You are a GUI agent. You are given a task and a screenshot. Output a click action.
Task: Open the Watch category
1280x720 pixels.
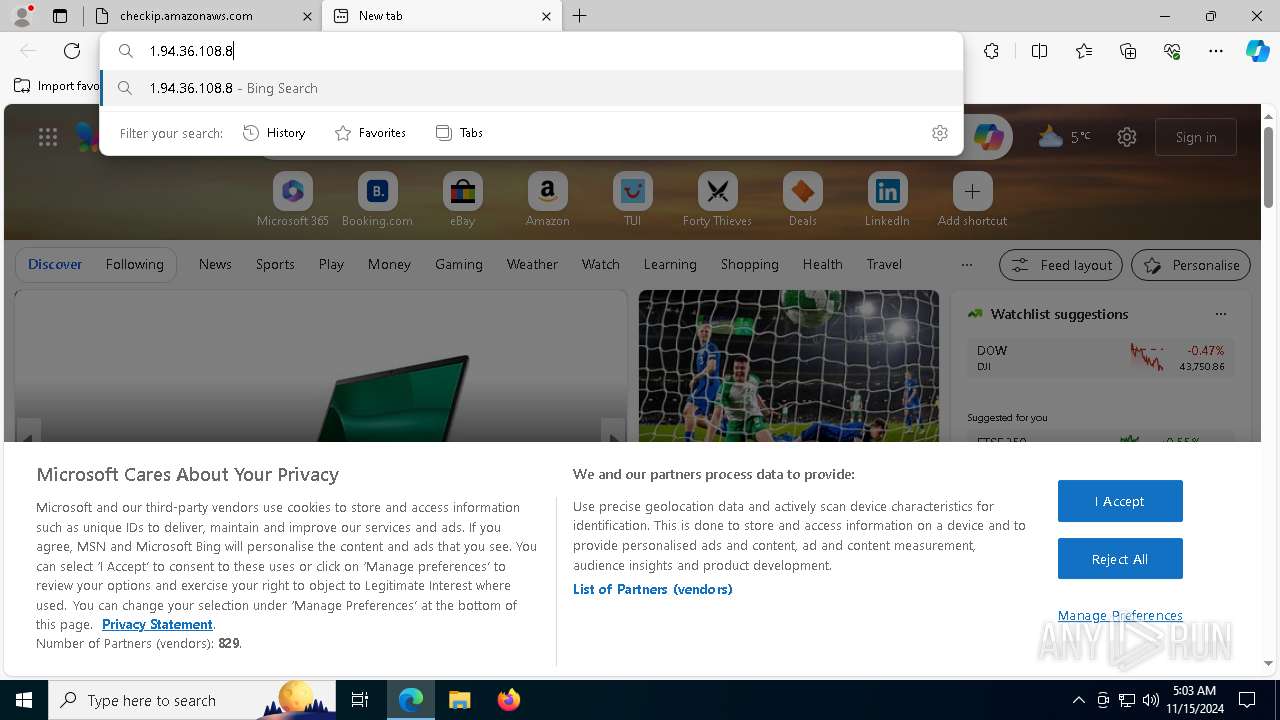click(x=601, y=264)
